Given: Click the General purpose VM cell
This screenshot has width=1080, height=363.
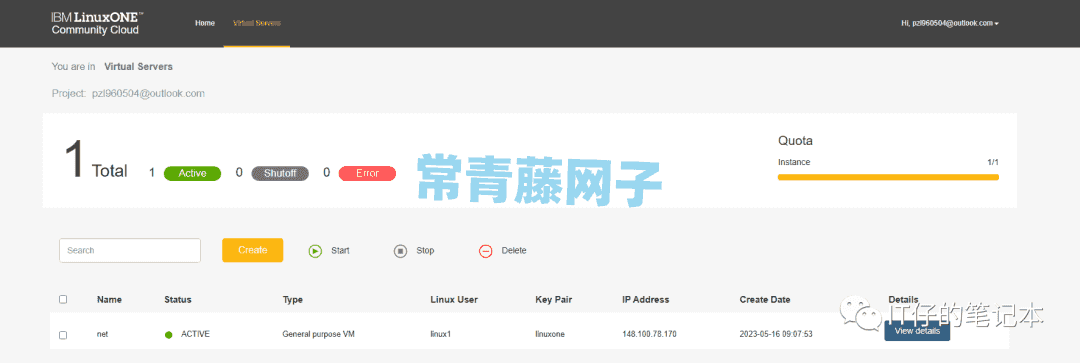Looking at the screenshot, I should 319,334.
